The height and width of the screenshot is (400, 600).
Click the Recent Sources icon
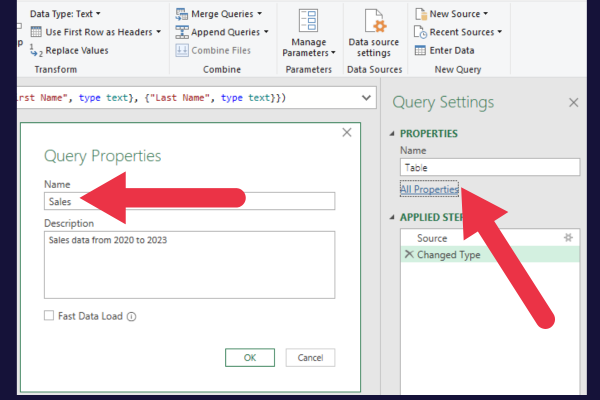(x=420, y=32)
